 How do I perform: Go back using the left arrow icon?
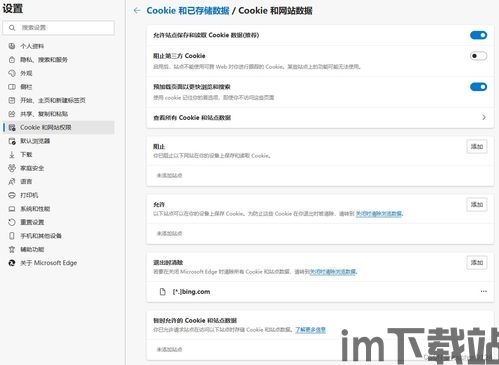tap(137, 11)
